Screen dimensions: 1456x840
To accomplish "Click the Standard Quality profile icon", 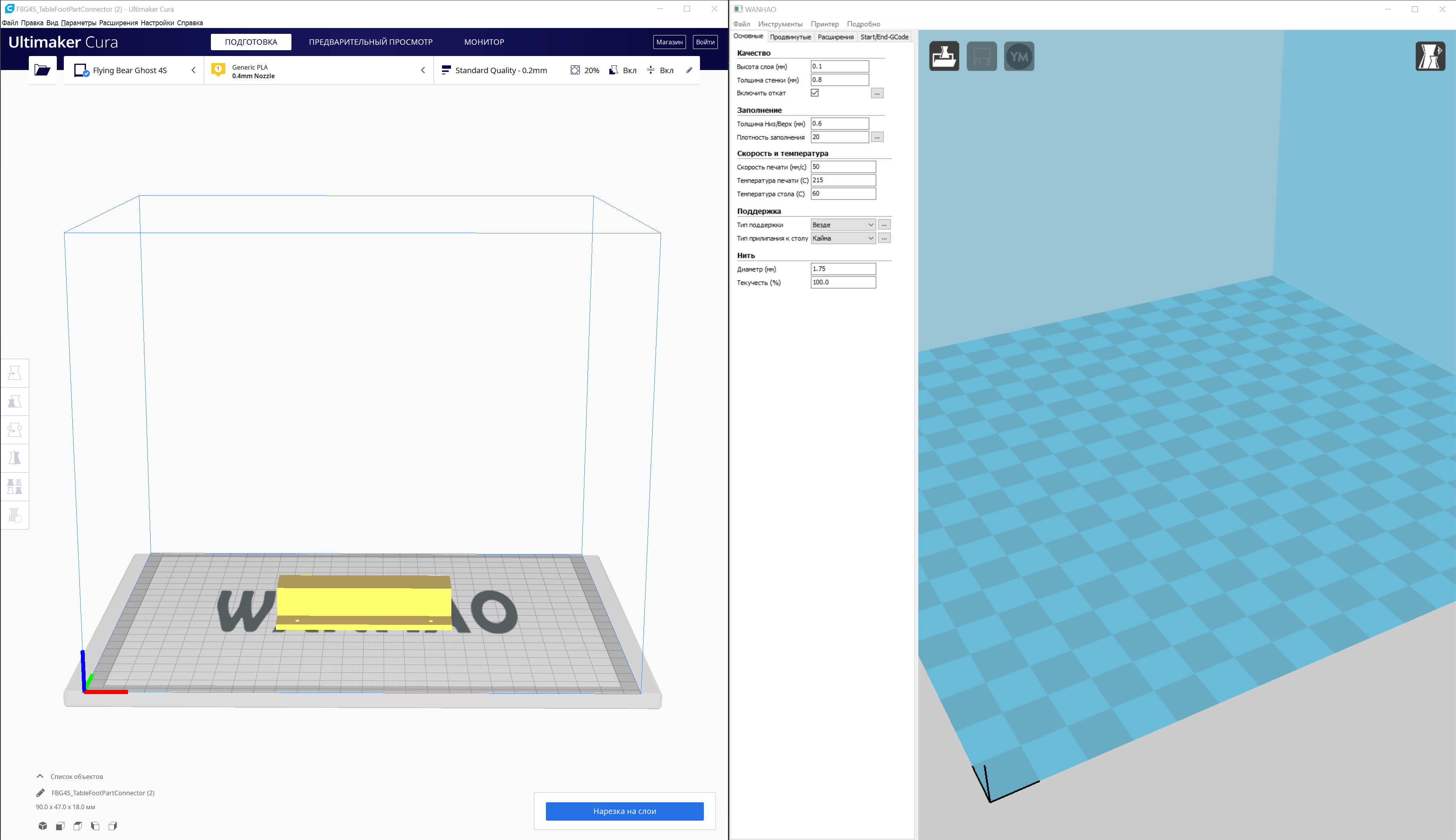I will 446,70.
